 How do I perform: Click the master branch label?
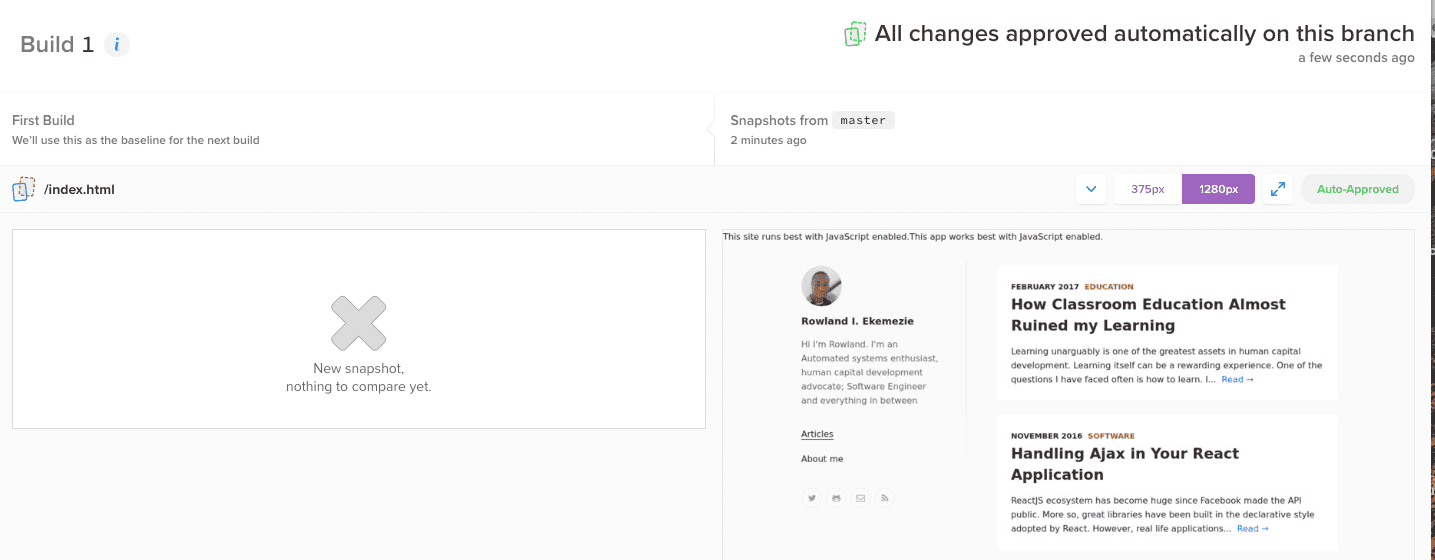(863, 120)
